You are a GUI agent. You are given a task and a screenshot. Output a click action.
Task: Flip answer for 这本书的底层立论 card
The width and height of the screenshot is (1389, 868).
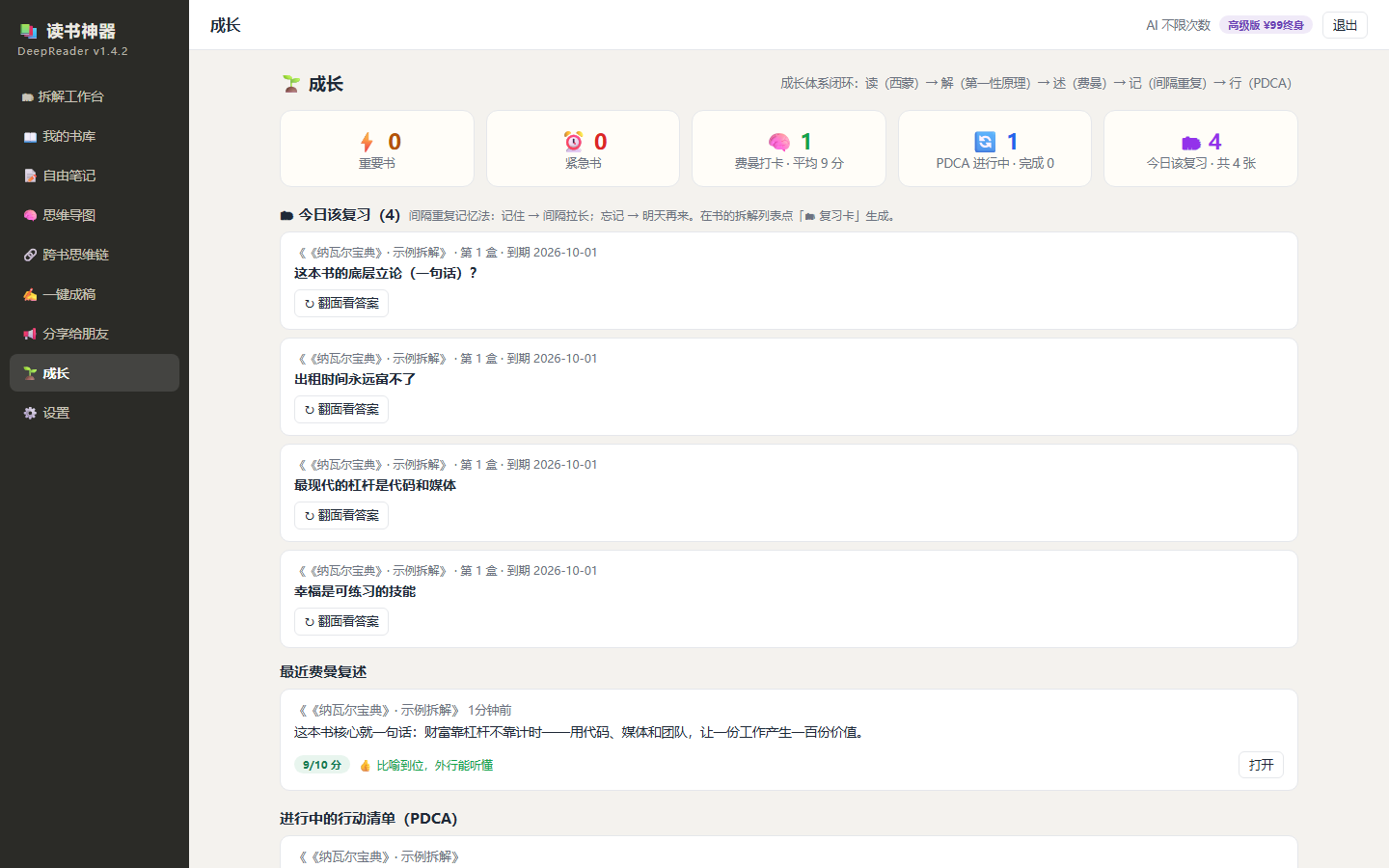(341, 303)
